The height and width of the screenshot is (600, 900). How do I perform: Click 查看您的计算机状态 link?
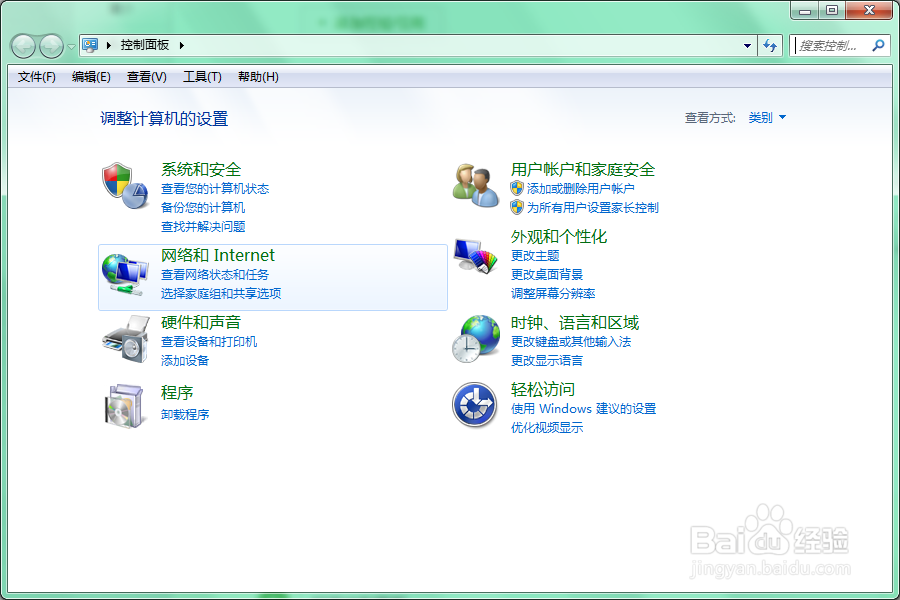[x=215, y=189]
